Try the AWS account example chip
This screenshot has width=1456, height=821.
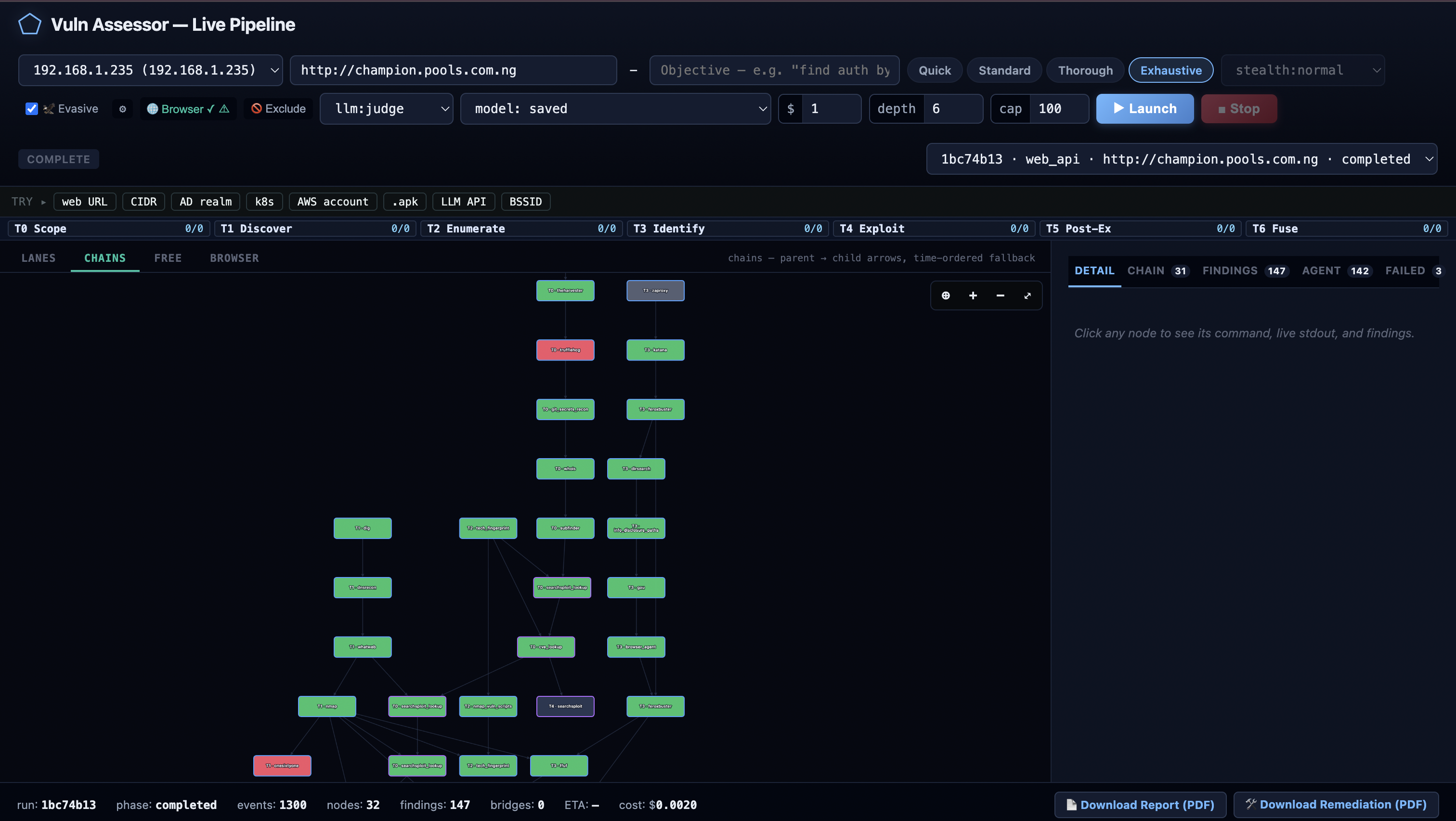click(x=333, y=201)
